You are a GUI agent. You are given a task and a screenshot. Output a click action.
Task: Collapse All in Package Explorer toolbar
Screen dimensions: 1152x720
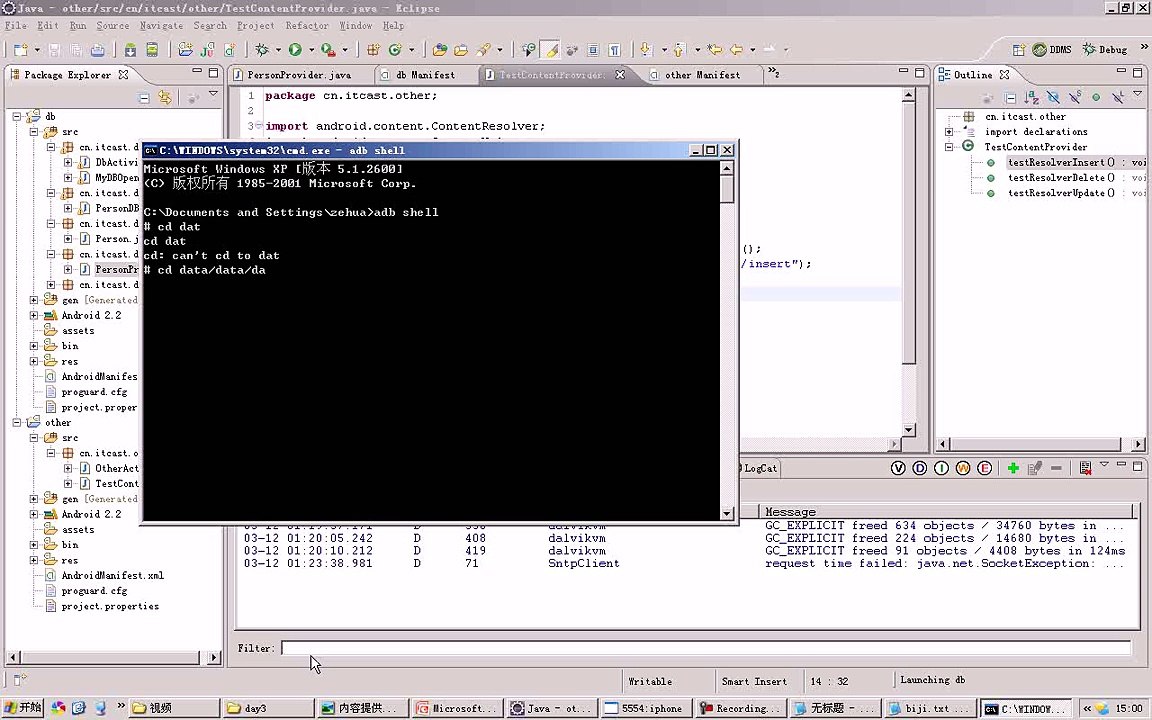[x=144, y=98]
